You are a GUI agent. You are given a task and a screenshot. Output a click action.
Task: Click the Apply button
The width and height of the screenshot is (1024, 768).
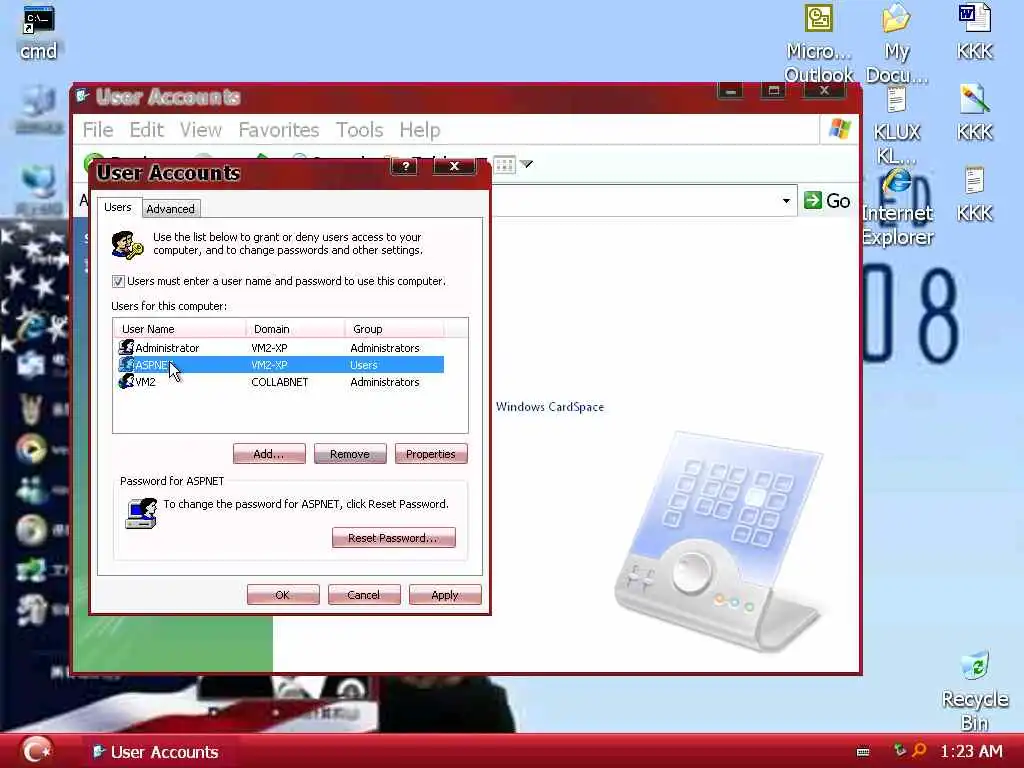[445, 595]
